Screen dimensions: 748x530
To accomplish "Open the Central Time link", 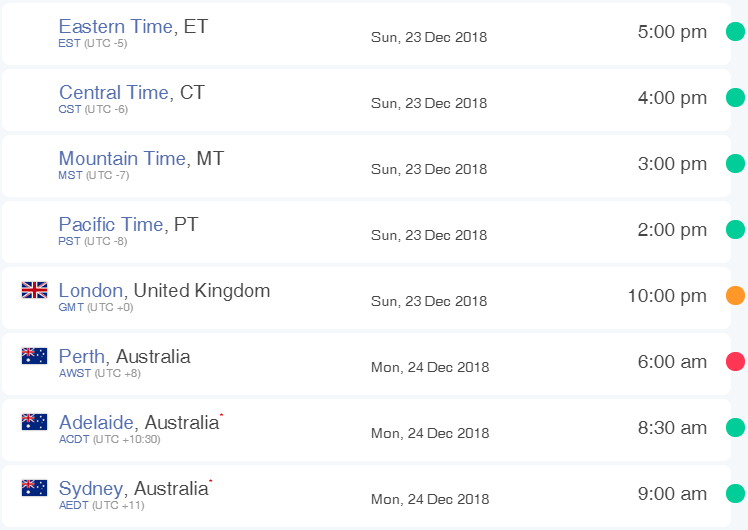I will click(114, 92).
